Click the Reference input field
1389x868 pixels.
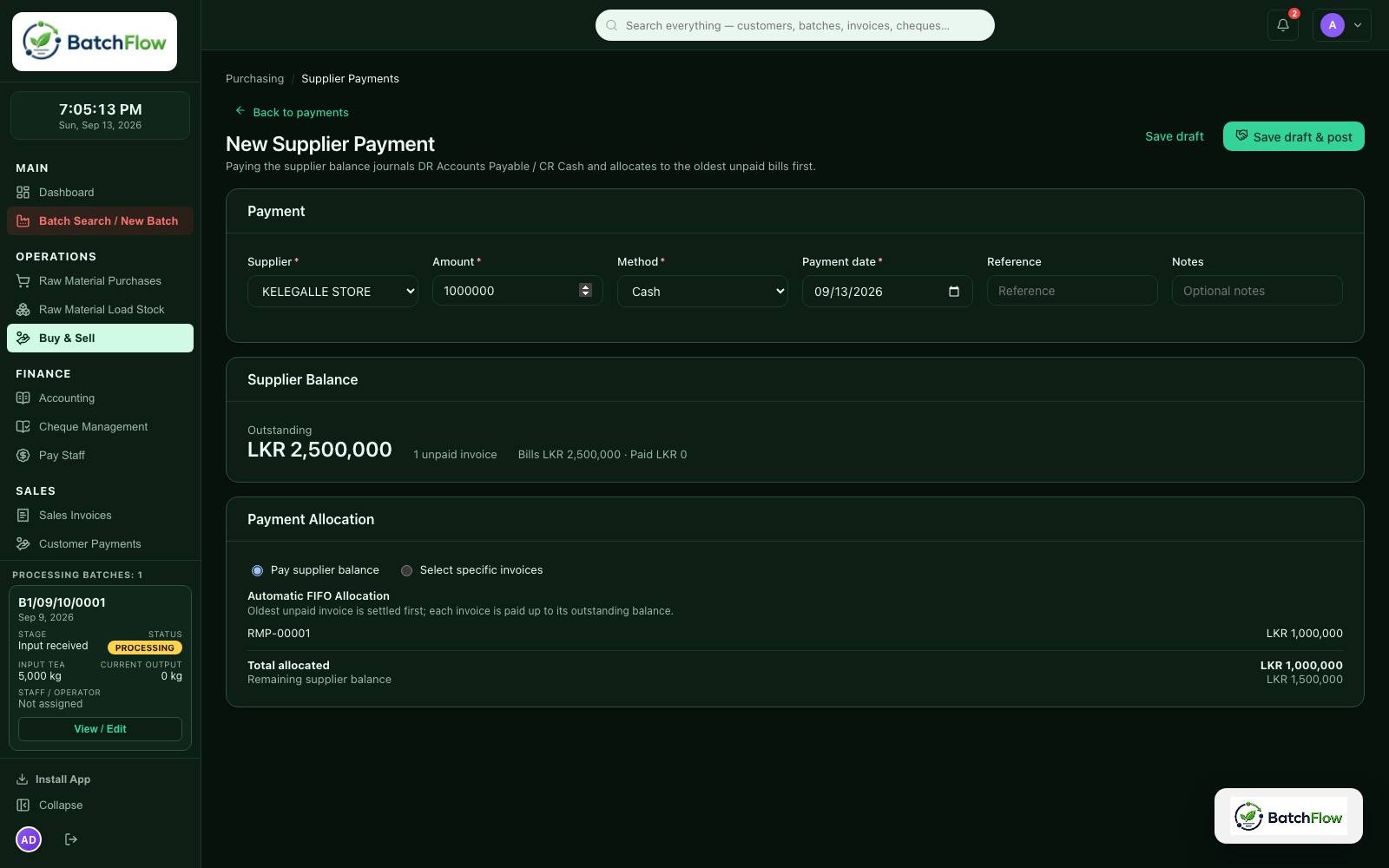click(x=1072, y=291)
